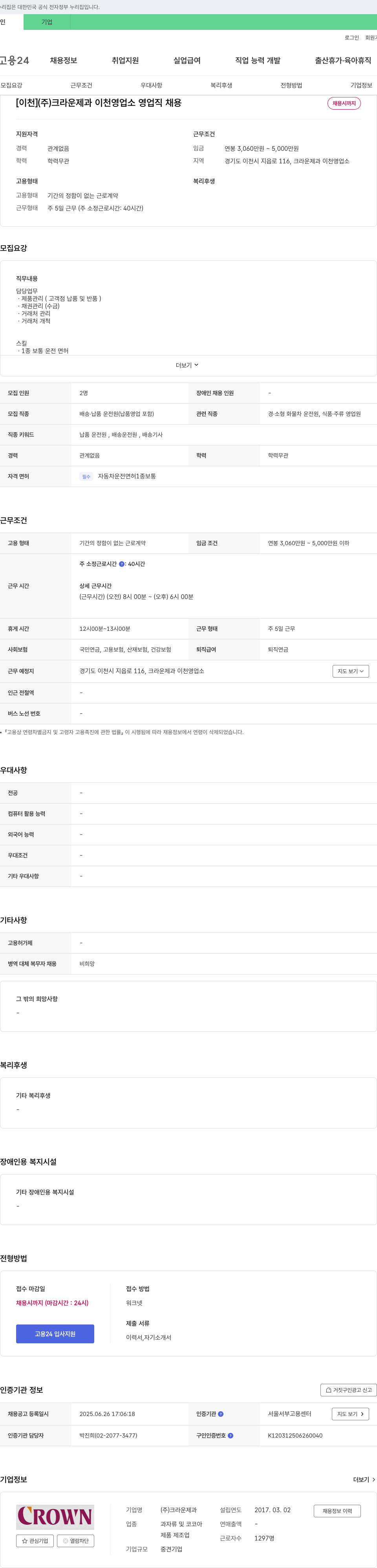This screenshot has width=377, height=1568.
Task: Jump to the 기업정보 section tab
Action: (361, 85)
